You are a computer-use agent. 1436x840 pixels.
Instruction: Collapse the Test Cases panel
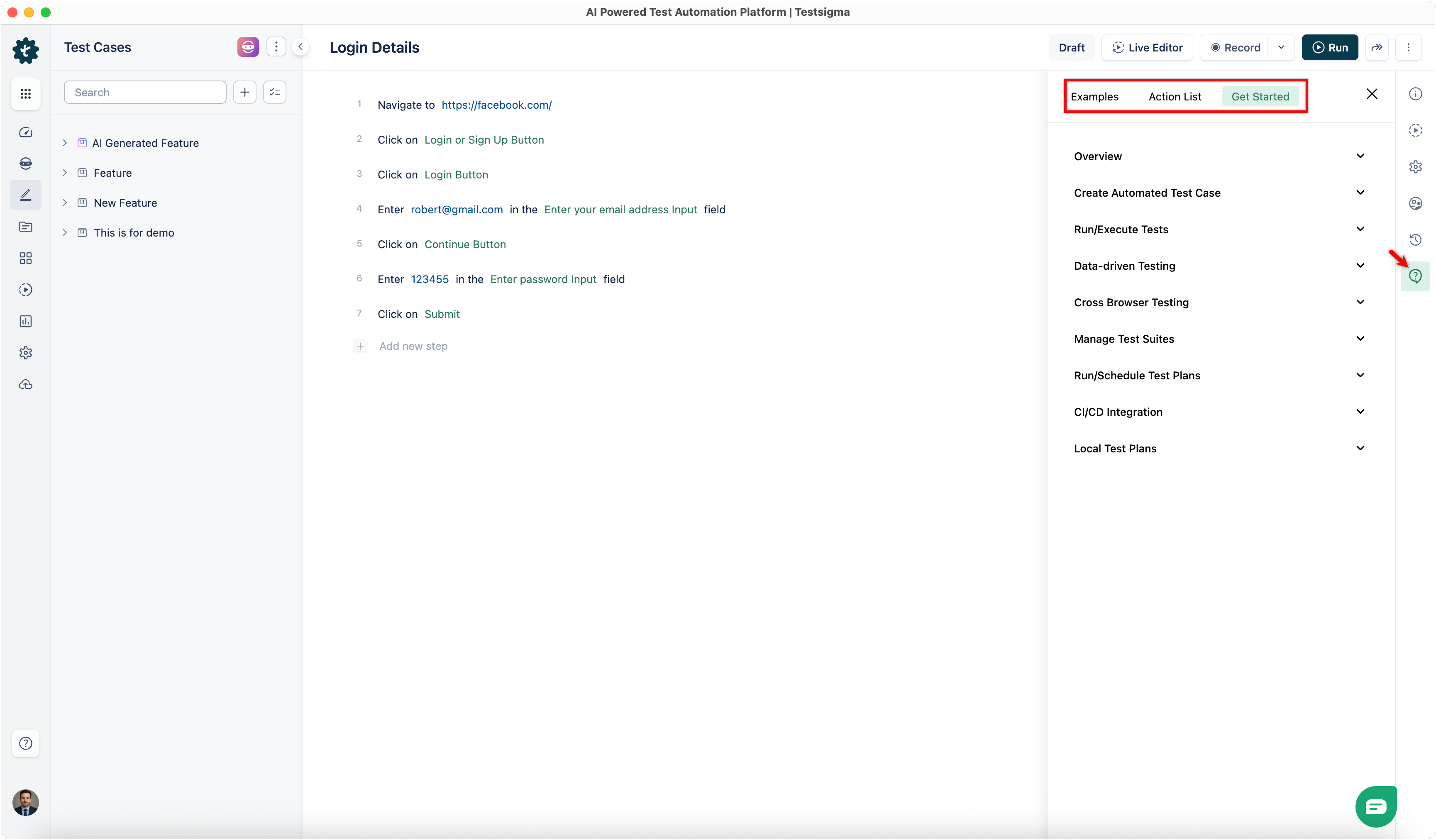pos(300,47)
